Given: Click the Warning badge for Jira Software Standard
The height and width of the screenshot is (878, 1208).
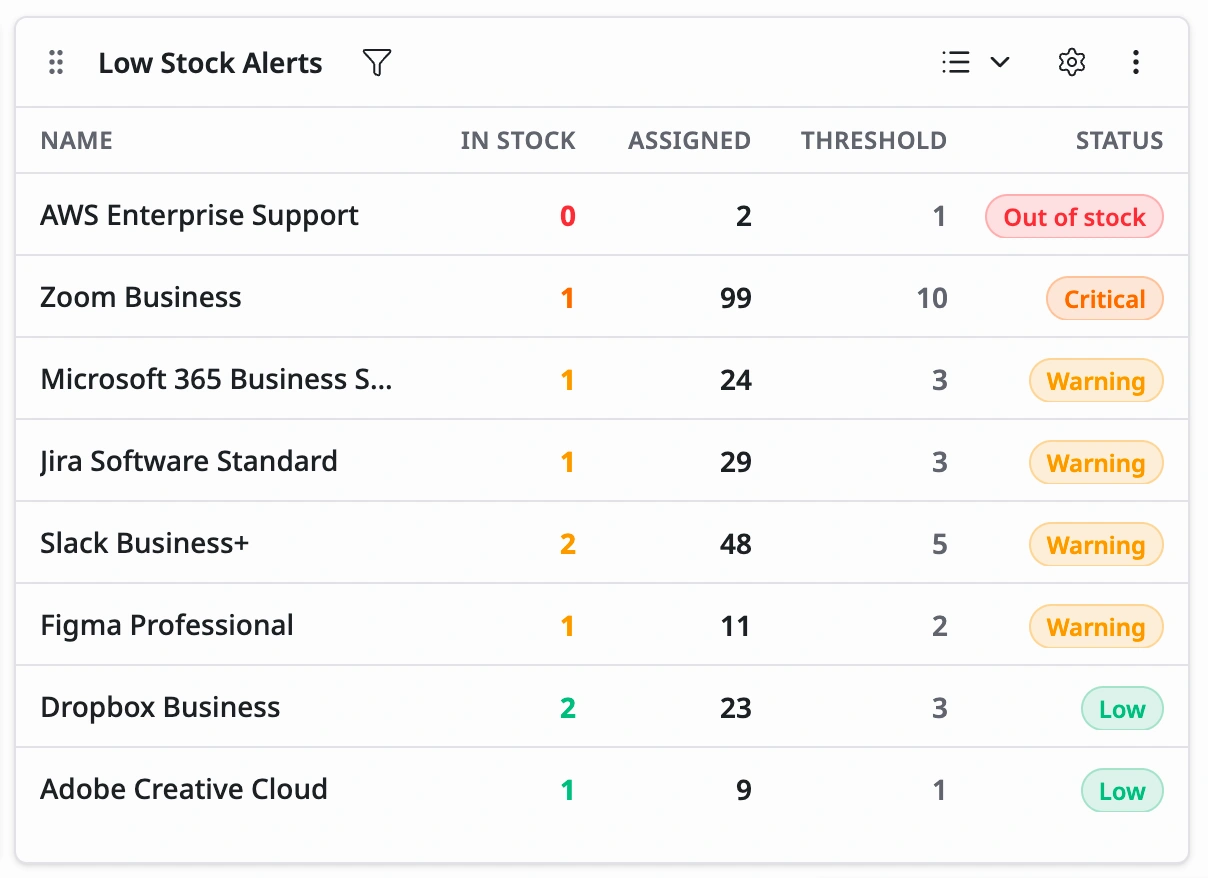Looking at the screenshot, I should coord(1096,463).
